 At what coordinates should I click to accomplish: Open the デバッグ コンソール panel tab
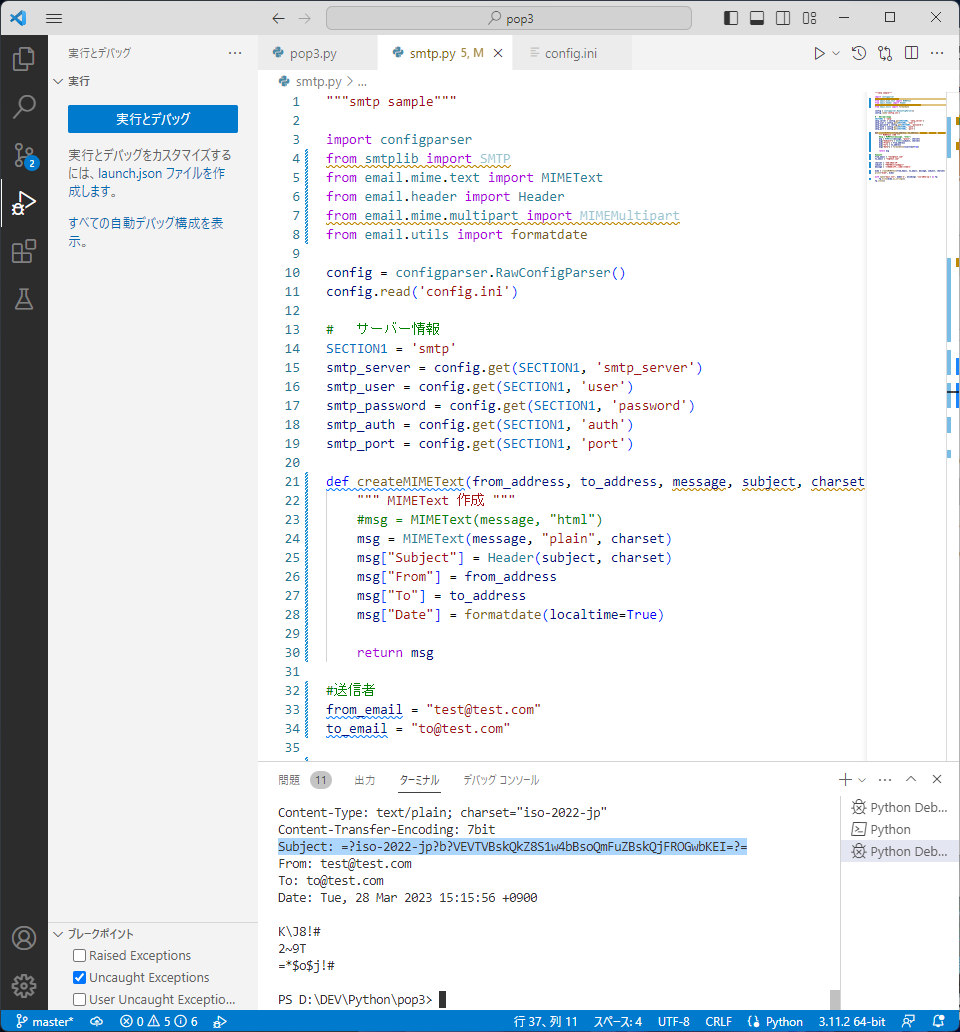pyautogui.click(x=501, y=780)
